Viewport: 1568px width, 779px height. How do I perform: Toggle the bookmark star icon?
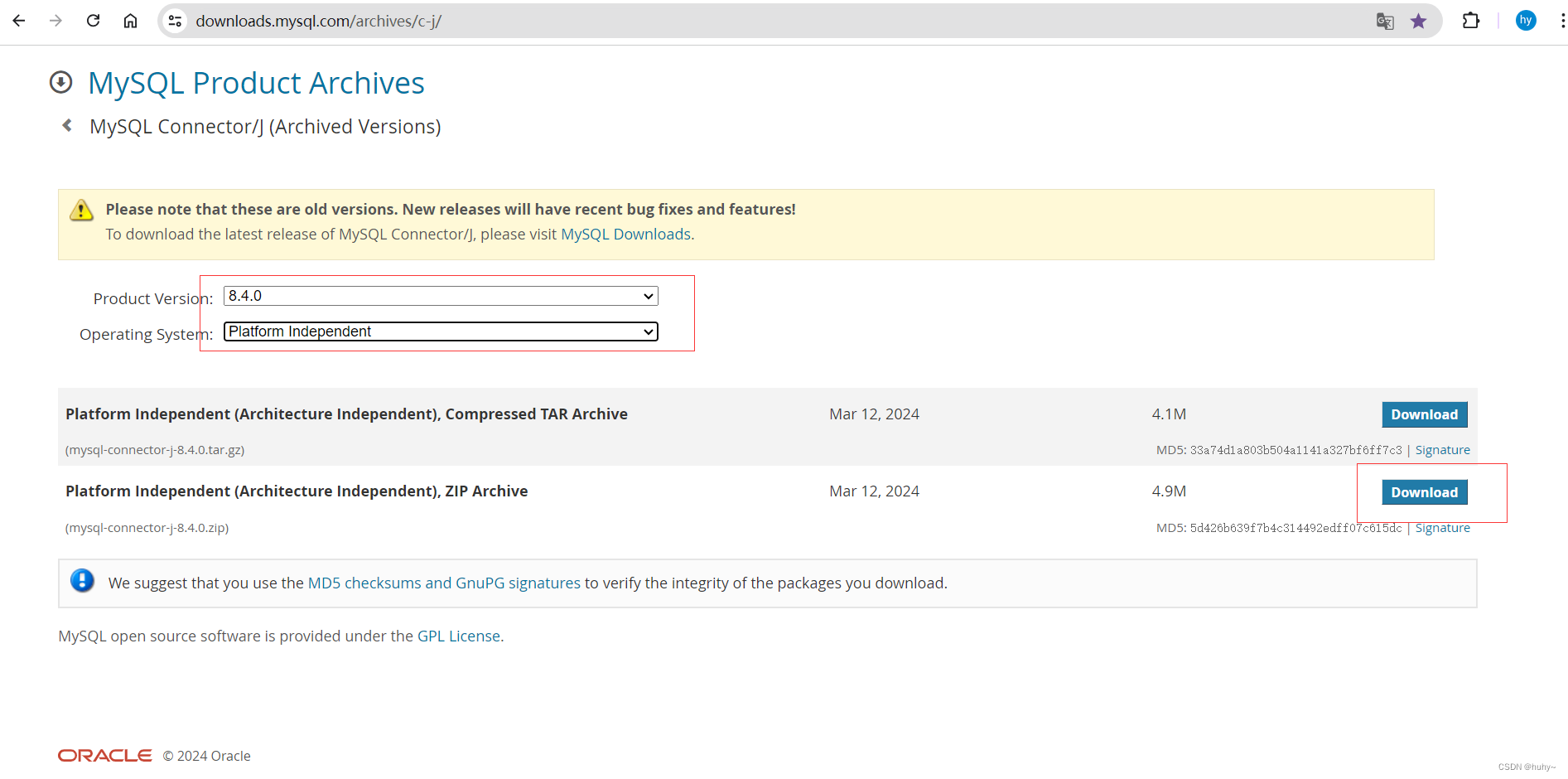[x=1419, y=21]
